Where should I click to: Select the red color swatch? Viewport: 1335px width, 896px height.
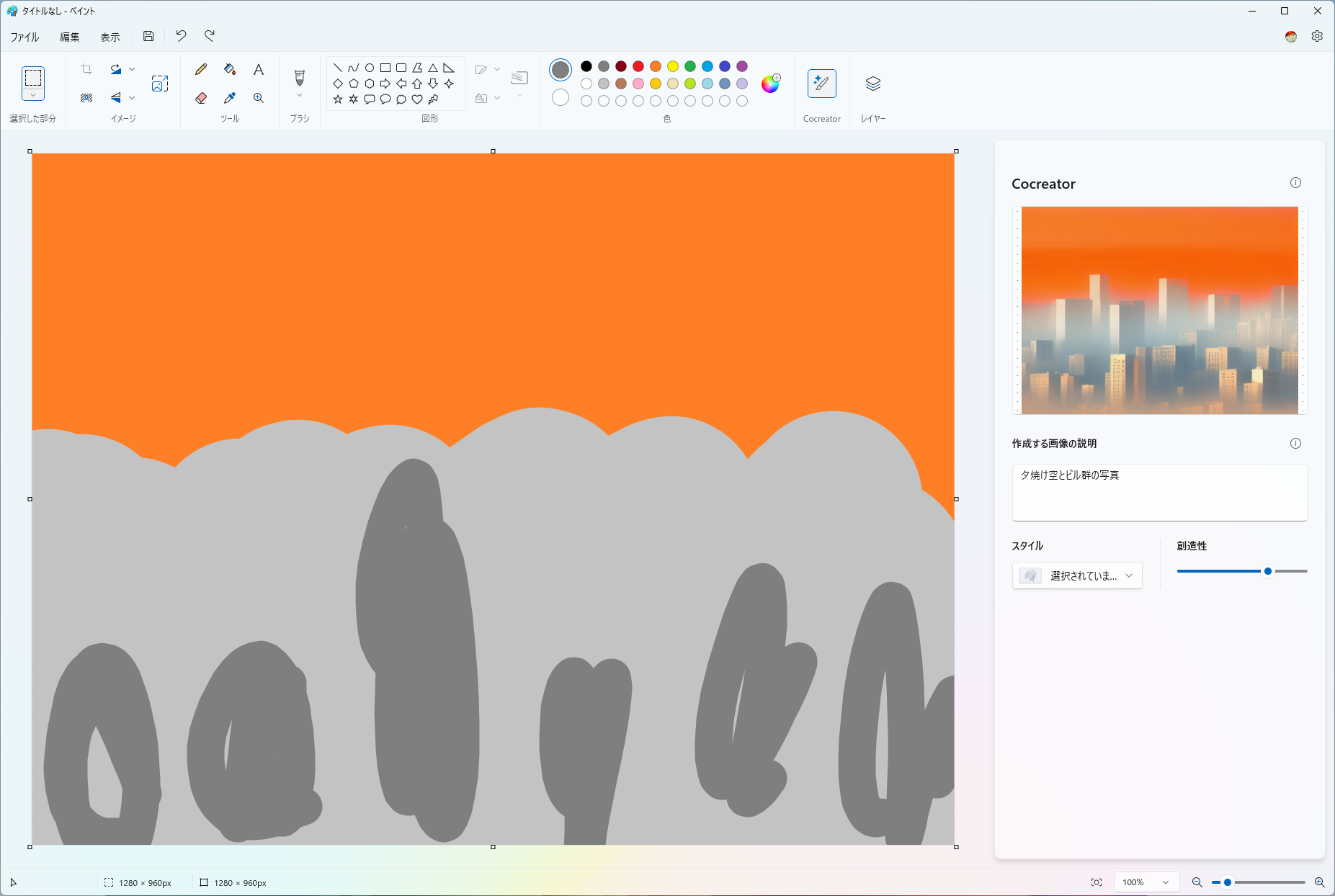[638, 66]
